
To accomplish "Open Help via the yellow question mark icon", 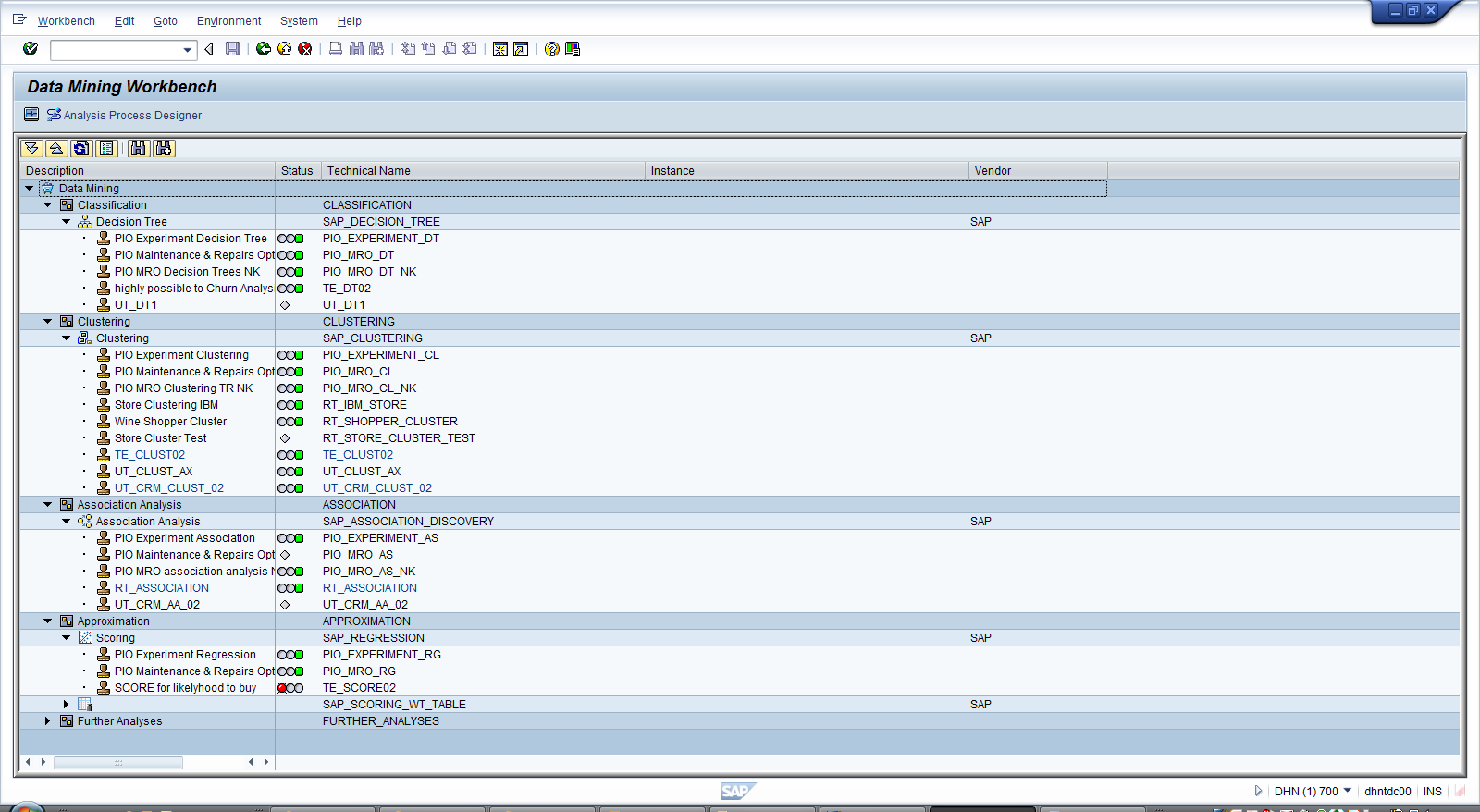I will pos(552,49).
